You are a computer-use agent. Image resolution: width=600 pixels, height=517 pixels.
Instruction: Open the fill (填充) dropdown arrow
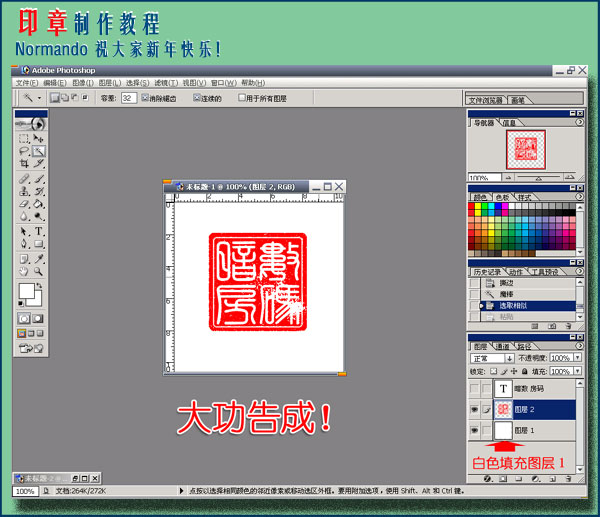coord(577,371)
